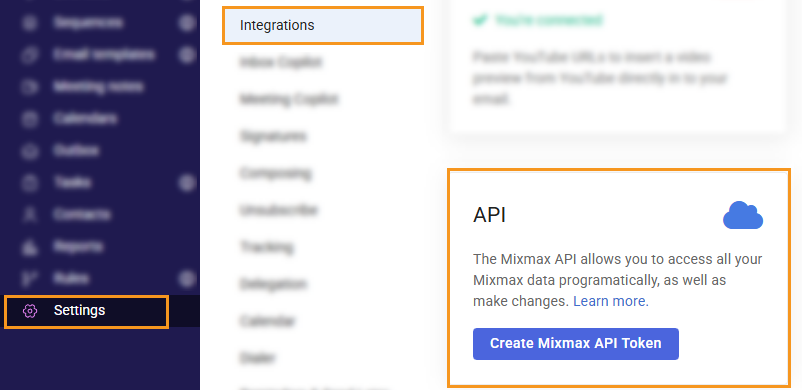802x390 pixels.
Task: Select Calendar settings section
Action: click(268, 321)
